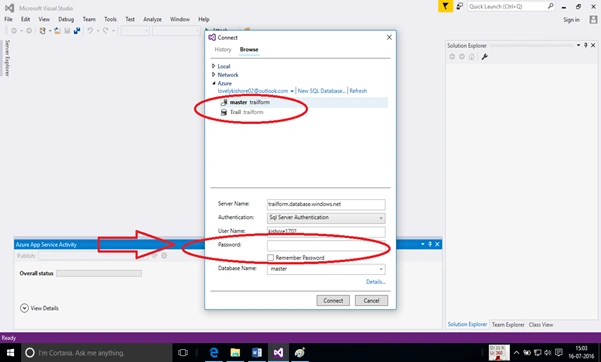Click the Server Name field
The height and width of the screenshot is (362, 601).
(x=326, y=204)
